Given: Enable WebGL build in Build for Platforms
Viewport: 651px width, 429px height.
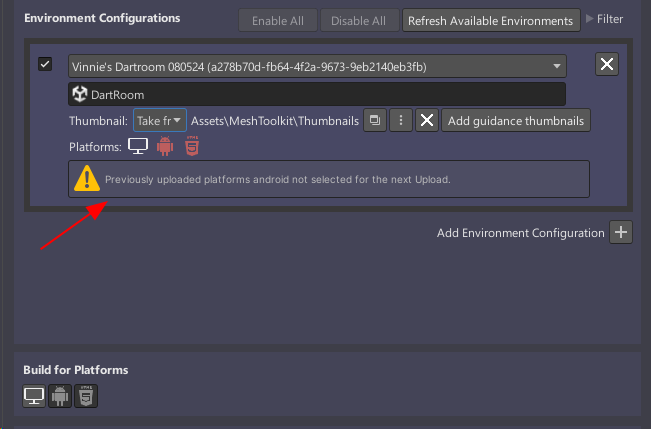Looking at the screenshot, I should [x=86, y=396].
